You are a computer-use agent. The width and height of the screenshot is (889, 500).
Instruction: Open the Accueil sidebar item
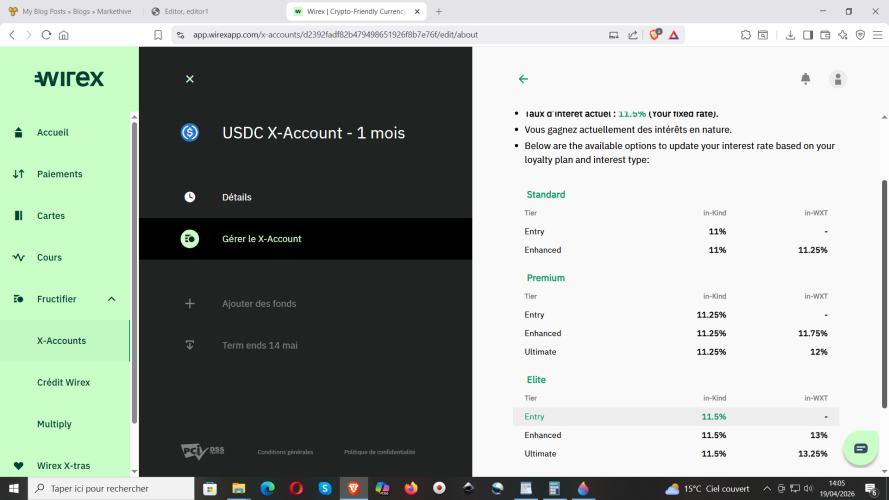[x=52, y=132]
